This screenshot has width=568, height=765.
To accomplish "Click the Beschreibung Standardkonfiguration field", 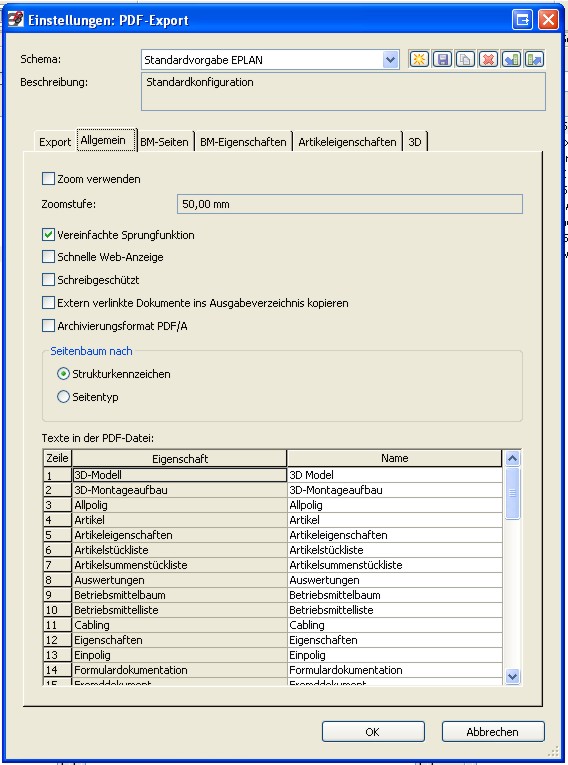I will pyautogui.click(x=343, y=92).
